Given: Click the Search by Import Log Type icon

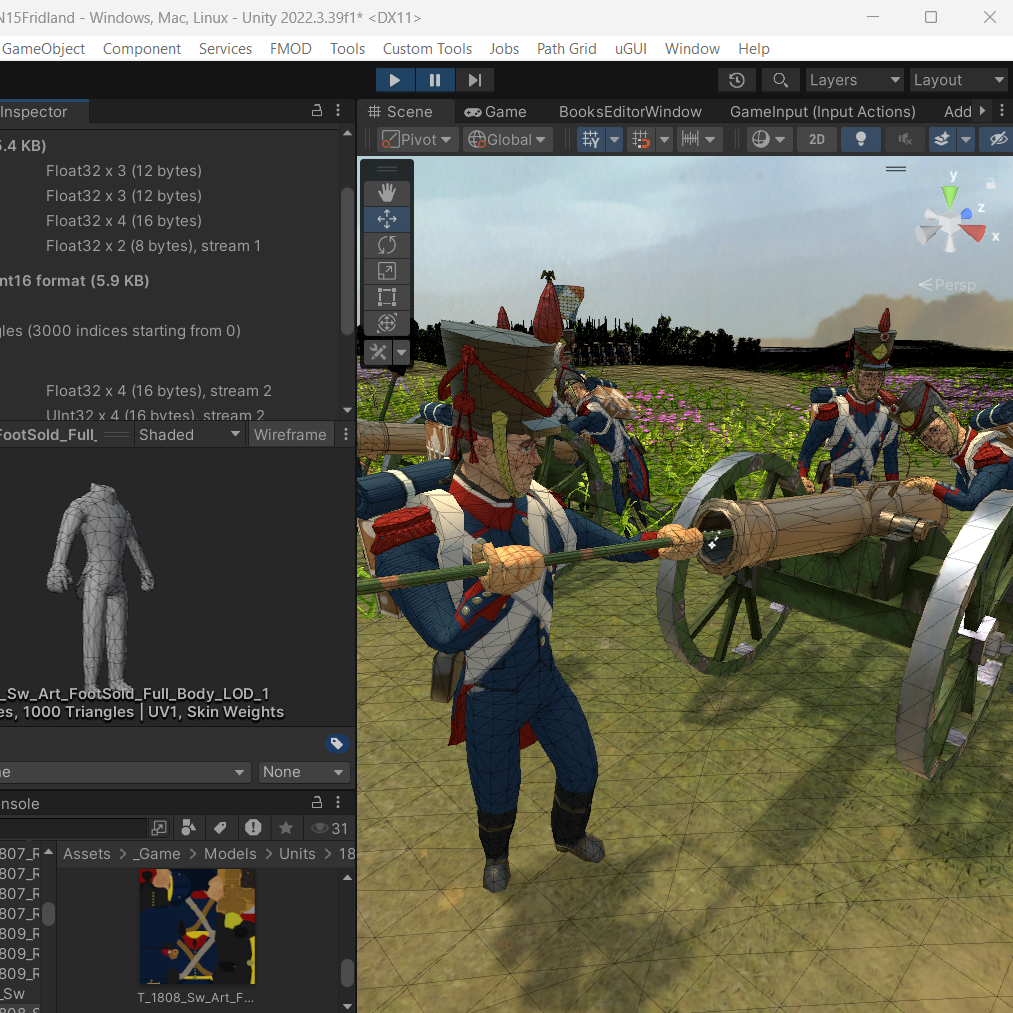Looking at the screenshot, I should click(253, 828).
